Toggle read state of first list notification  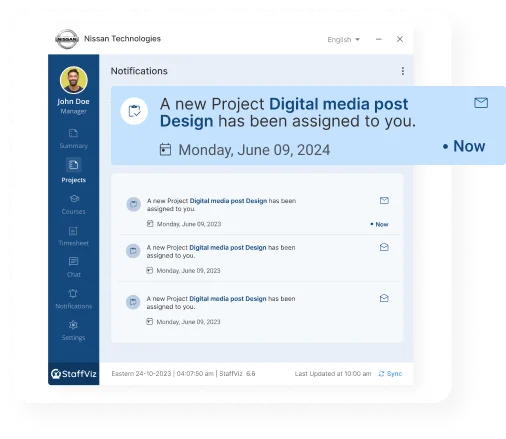point(384,200)
